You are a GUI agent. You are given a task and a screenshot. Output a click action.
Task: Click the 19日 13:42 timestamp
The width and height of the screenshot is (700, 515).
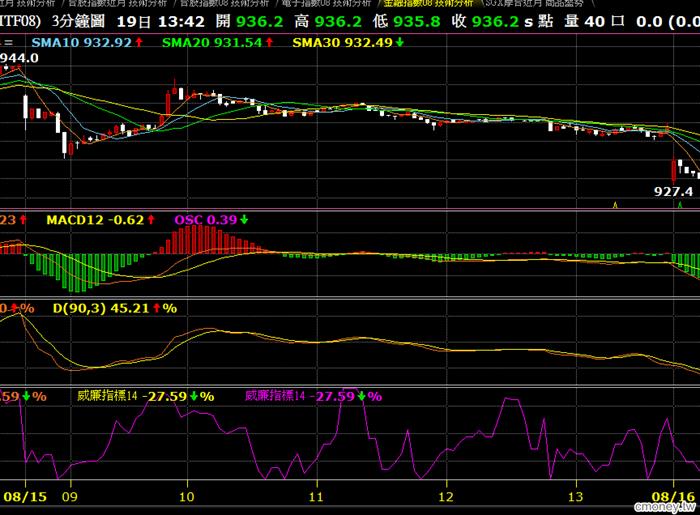pos(160,21)
